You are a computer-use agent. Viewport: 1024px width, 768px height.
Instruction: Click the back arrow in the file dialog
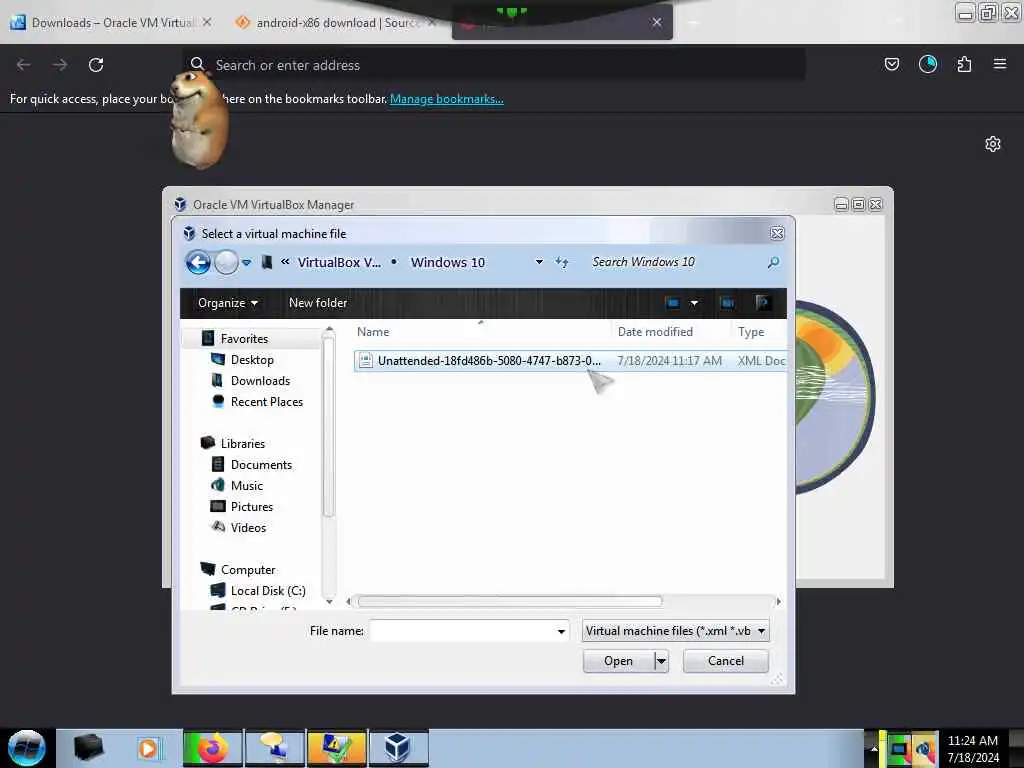pyautogui.click(x=198, y=263)
